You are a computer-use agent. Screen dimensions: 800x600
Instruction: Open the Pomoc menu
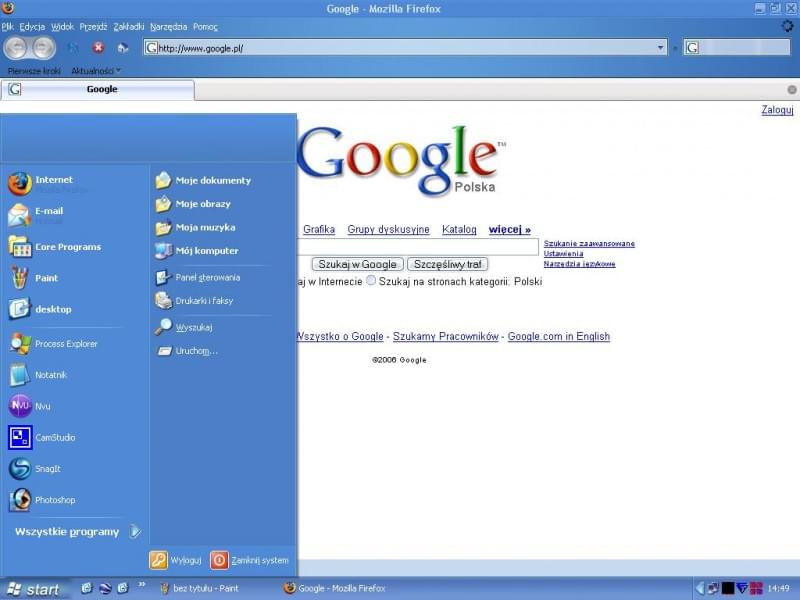coord(205,27)
